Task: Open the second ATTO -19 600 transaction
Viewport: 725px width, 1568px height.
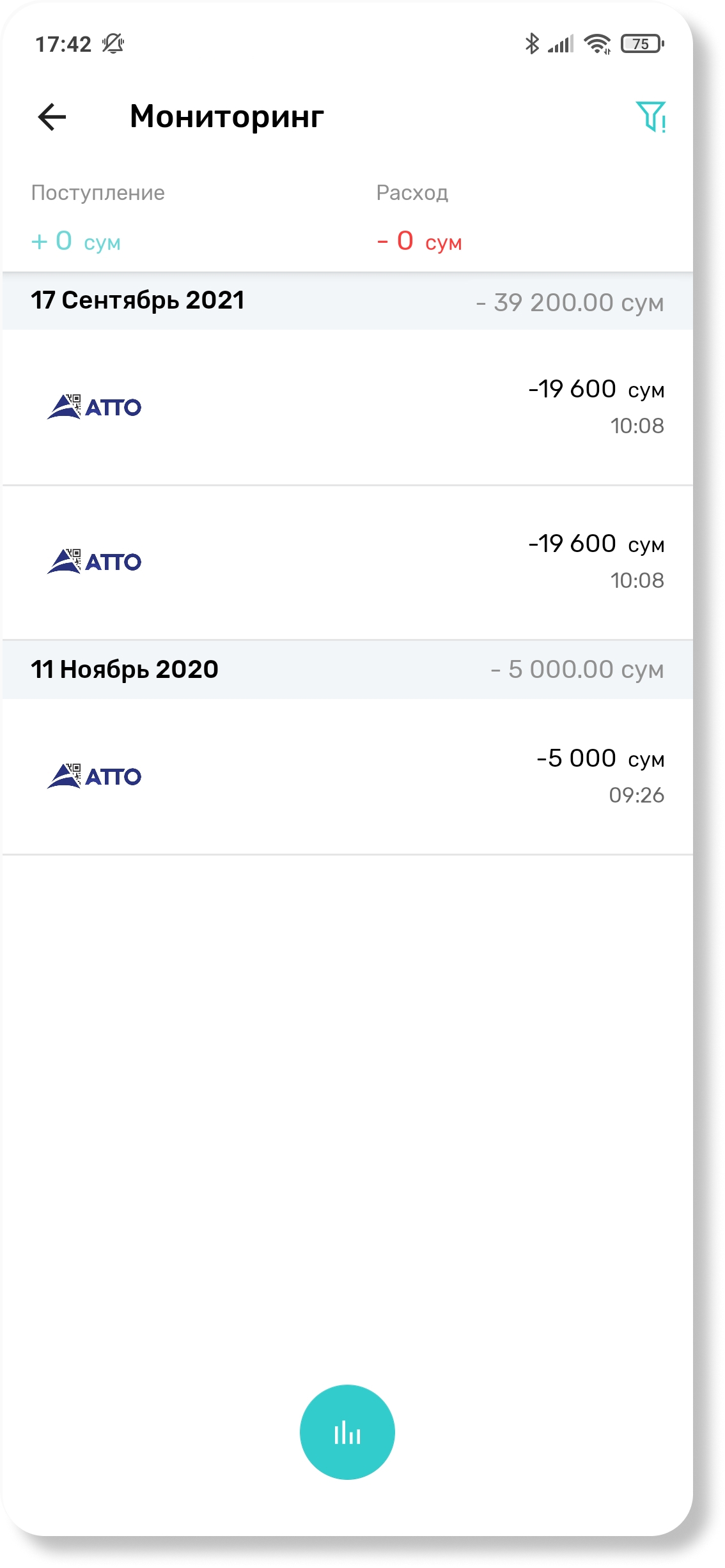Action: click(347, 562)
